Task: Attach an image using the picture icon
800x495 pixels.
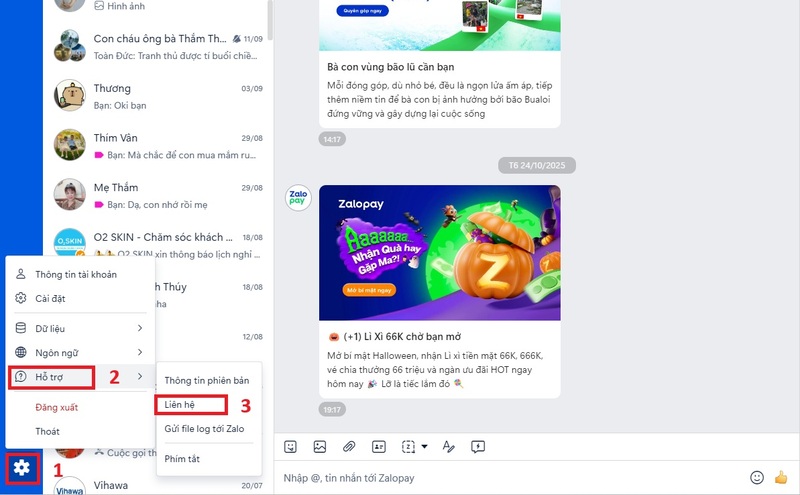Action: pos(320,447)
